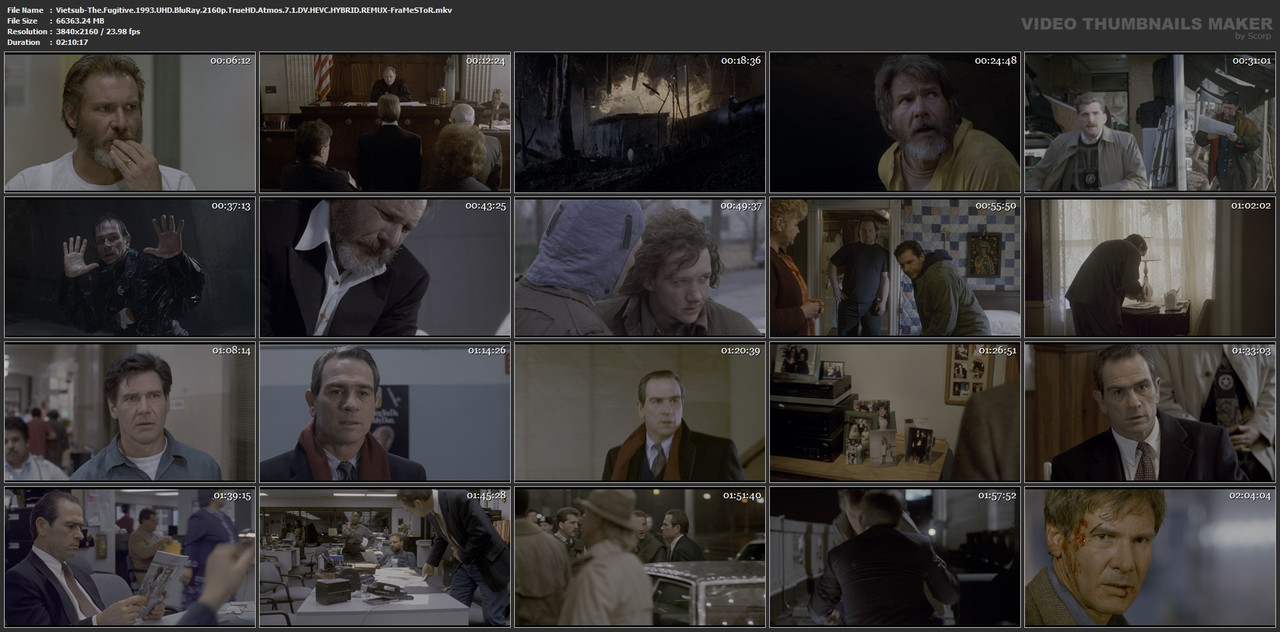The image size is (1280, 632).
Task: Click the 'Resolution' header label
Action: (26, 31)
